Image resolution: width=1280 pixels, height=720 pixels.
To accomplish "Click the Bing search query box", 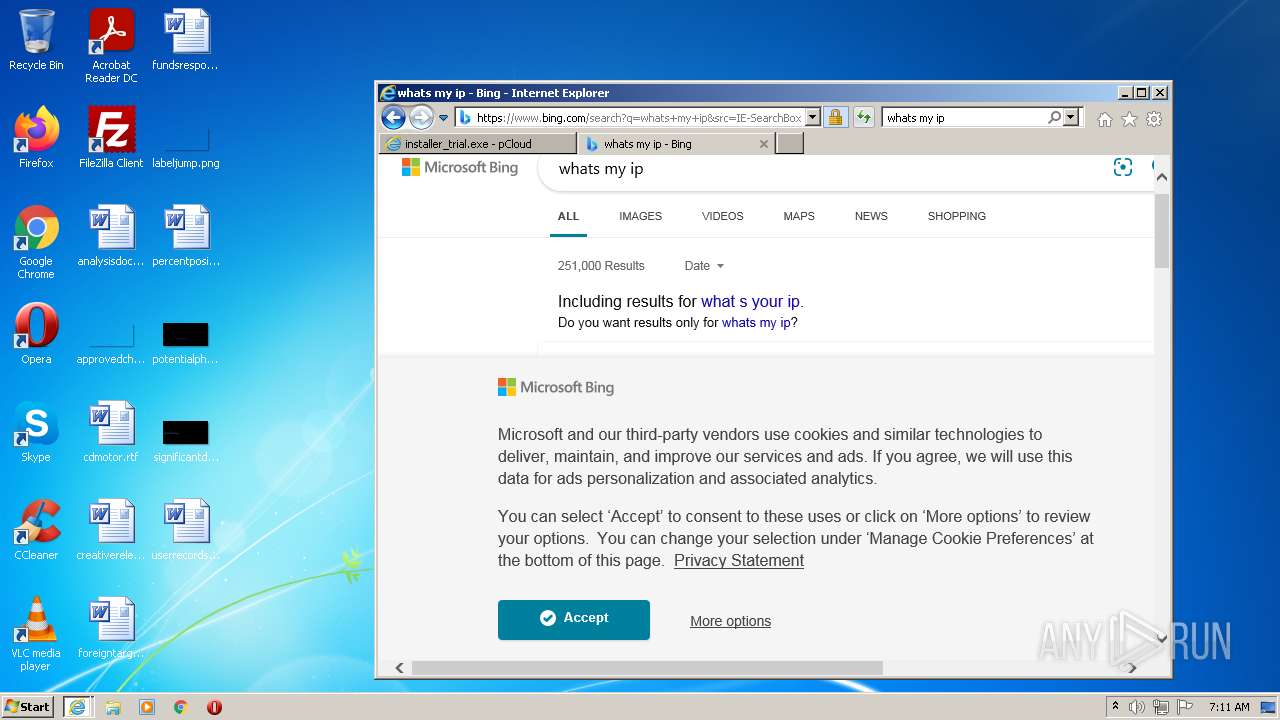I will (820, 169).
